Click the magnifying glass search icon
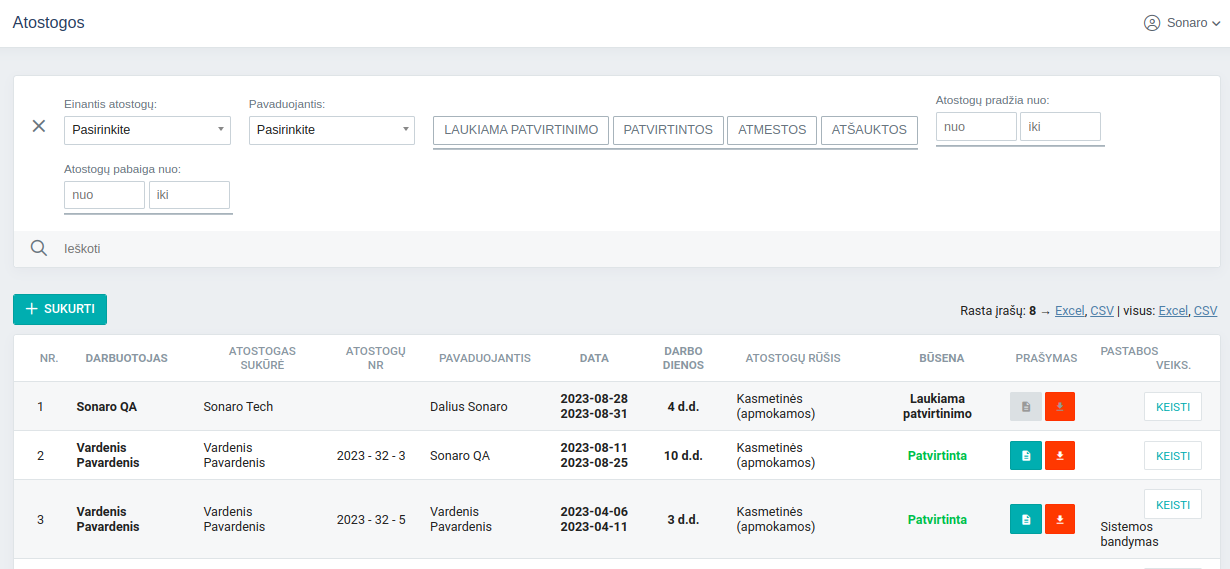The image size is (1230, 569). tap(39, 249)
